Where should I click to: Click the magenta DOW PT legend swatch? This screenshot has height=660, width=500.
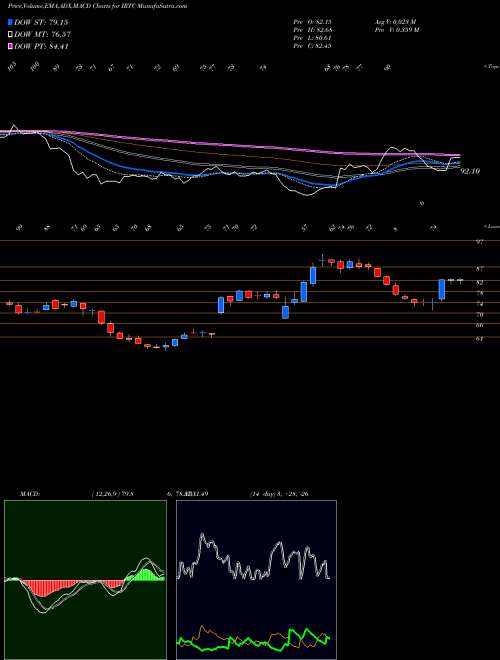pyautogui.click(x=11, y=46)
